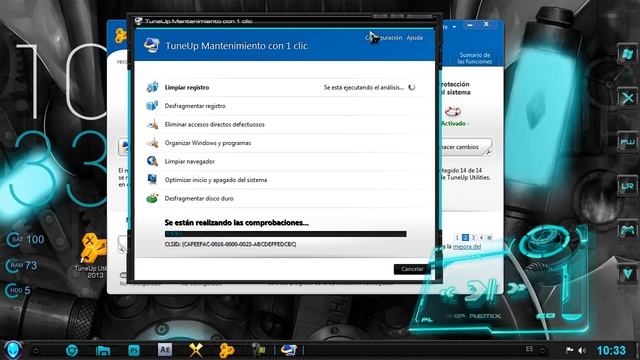Click the Alienware start orb

pos(13,350)
